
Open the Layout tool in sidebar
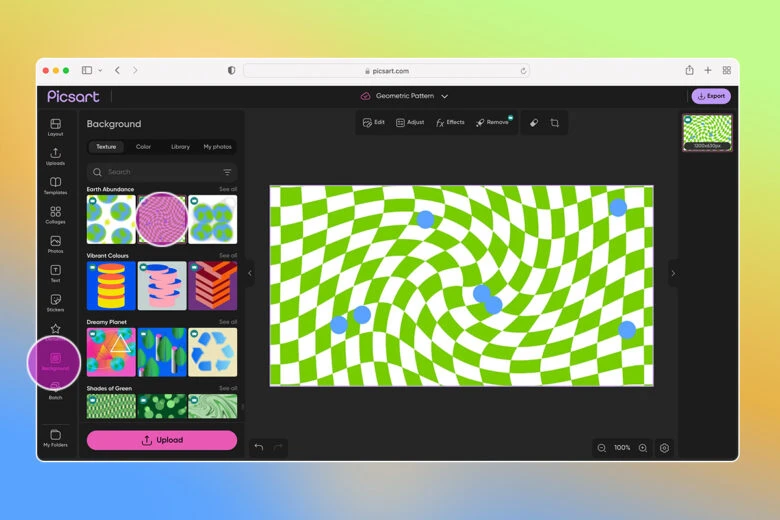tap(55, 127)
